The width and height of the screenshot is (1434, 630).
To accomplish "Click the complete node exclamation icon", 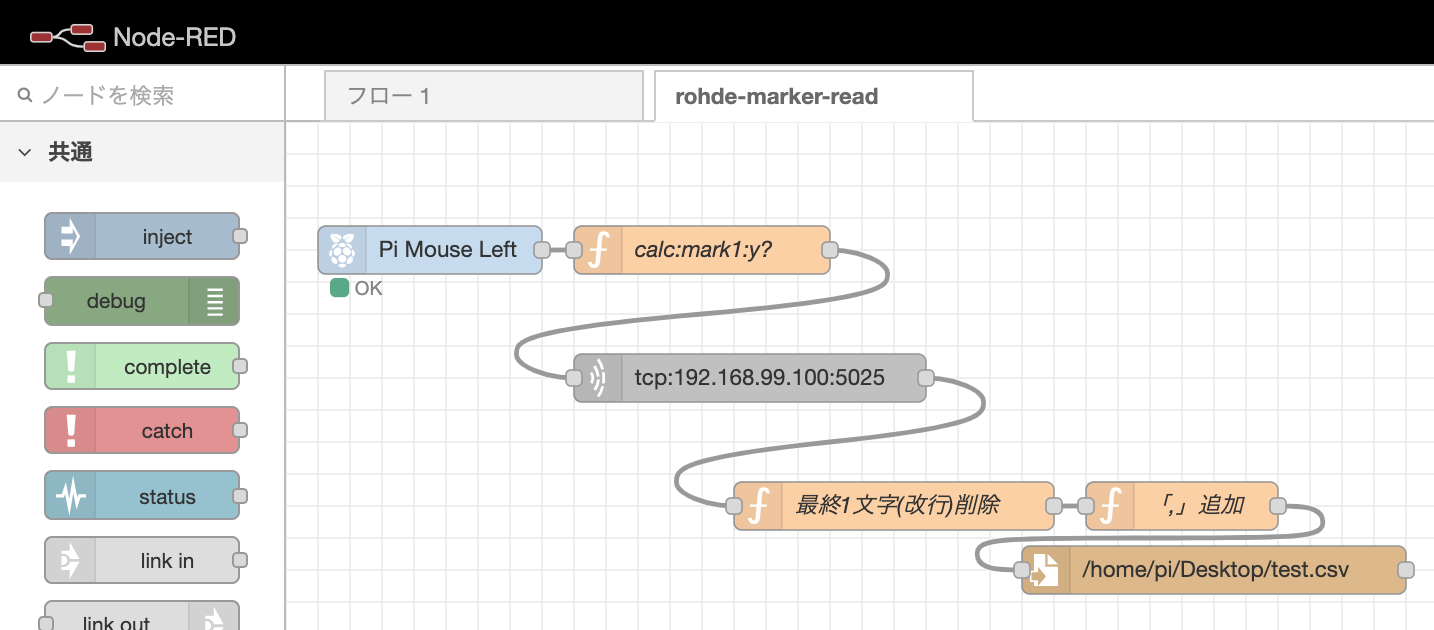I will [x=70, y=367].
